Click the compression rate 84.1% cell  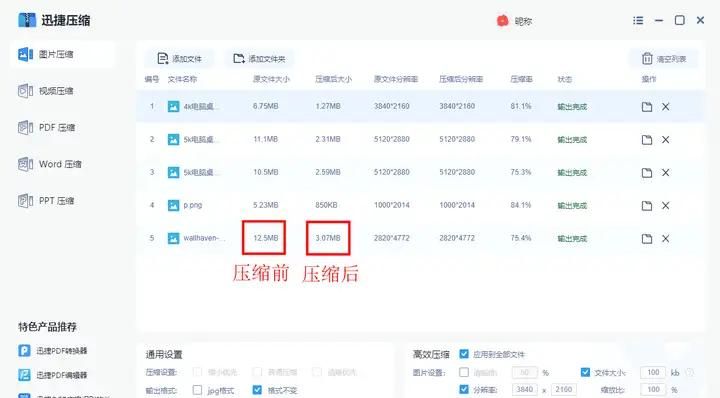521,205
